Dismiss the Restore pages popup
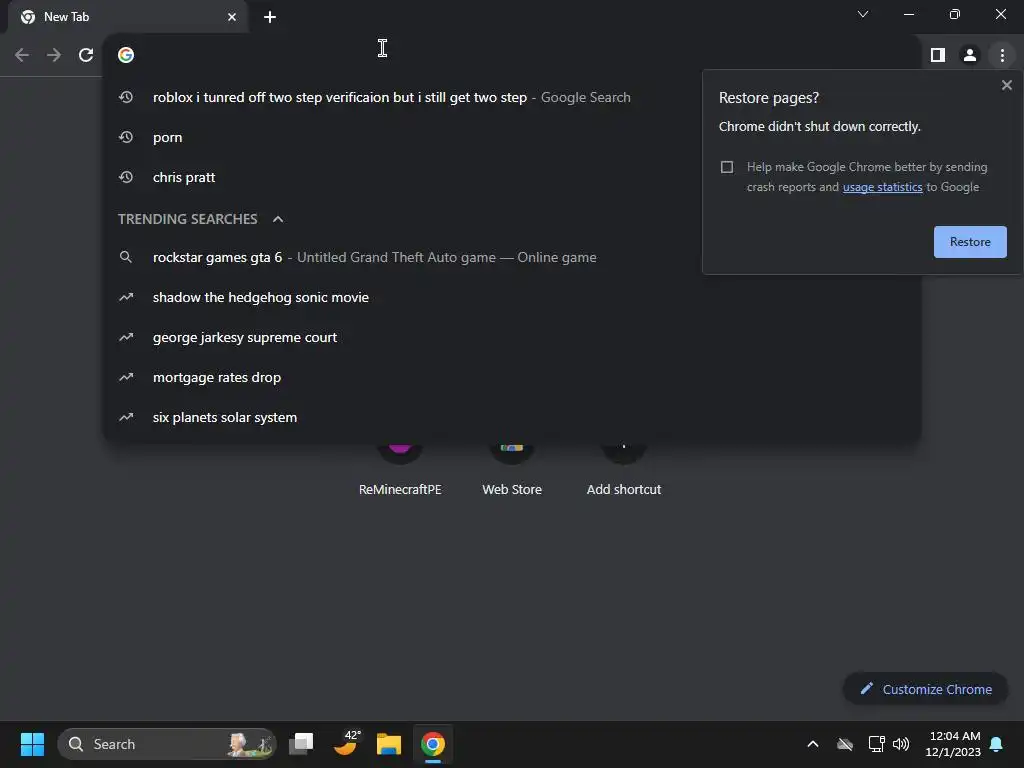Viewport: 1024px width, 768px height. tap(1006, 85)
